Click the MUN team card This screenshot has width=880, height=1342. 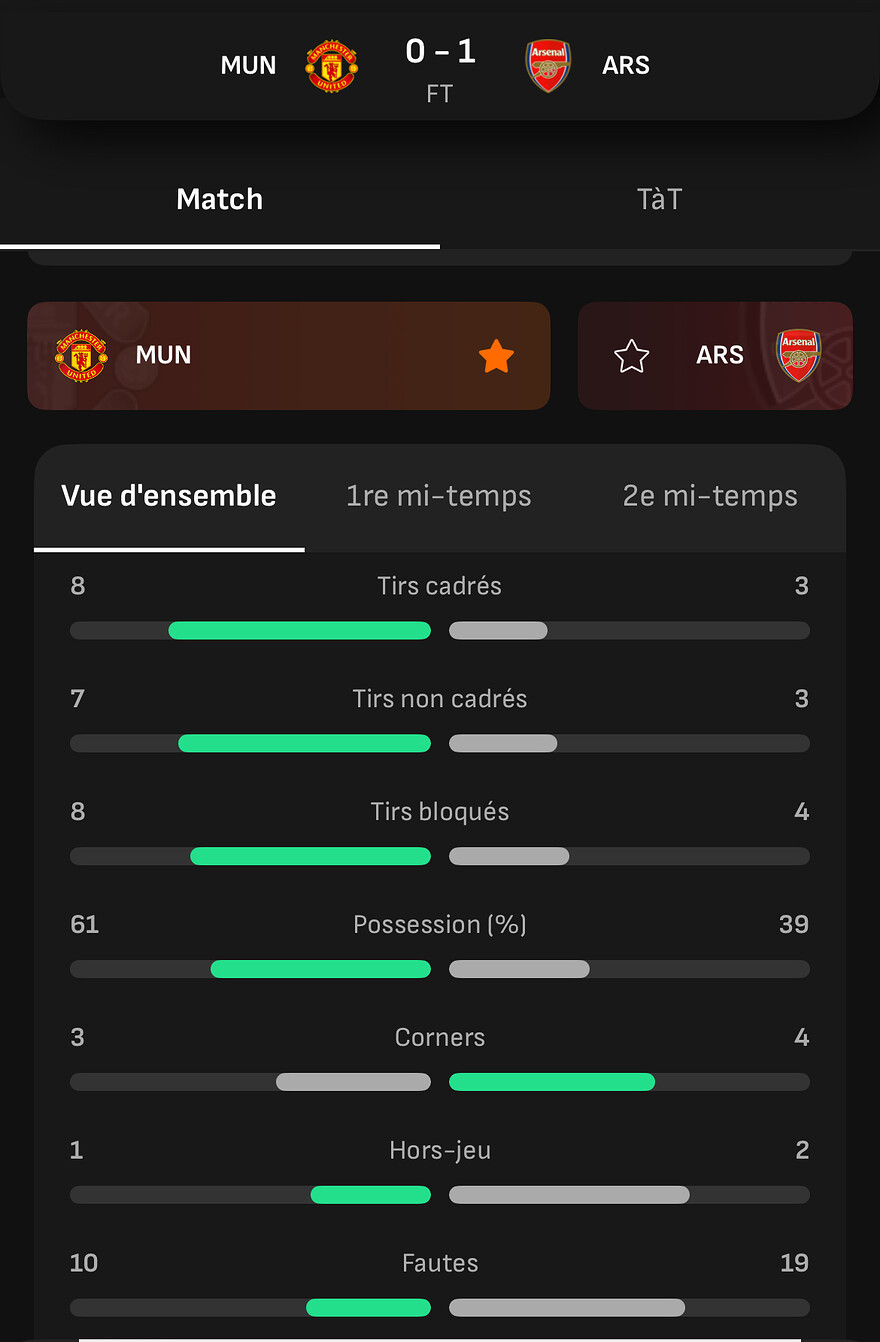pos(288,356)
